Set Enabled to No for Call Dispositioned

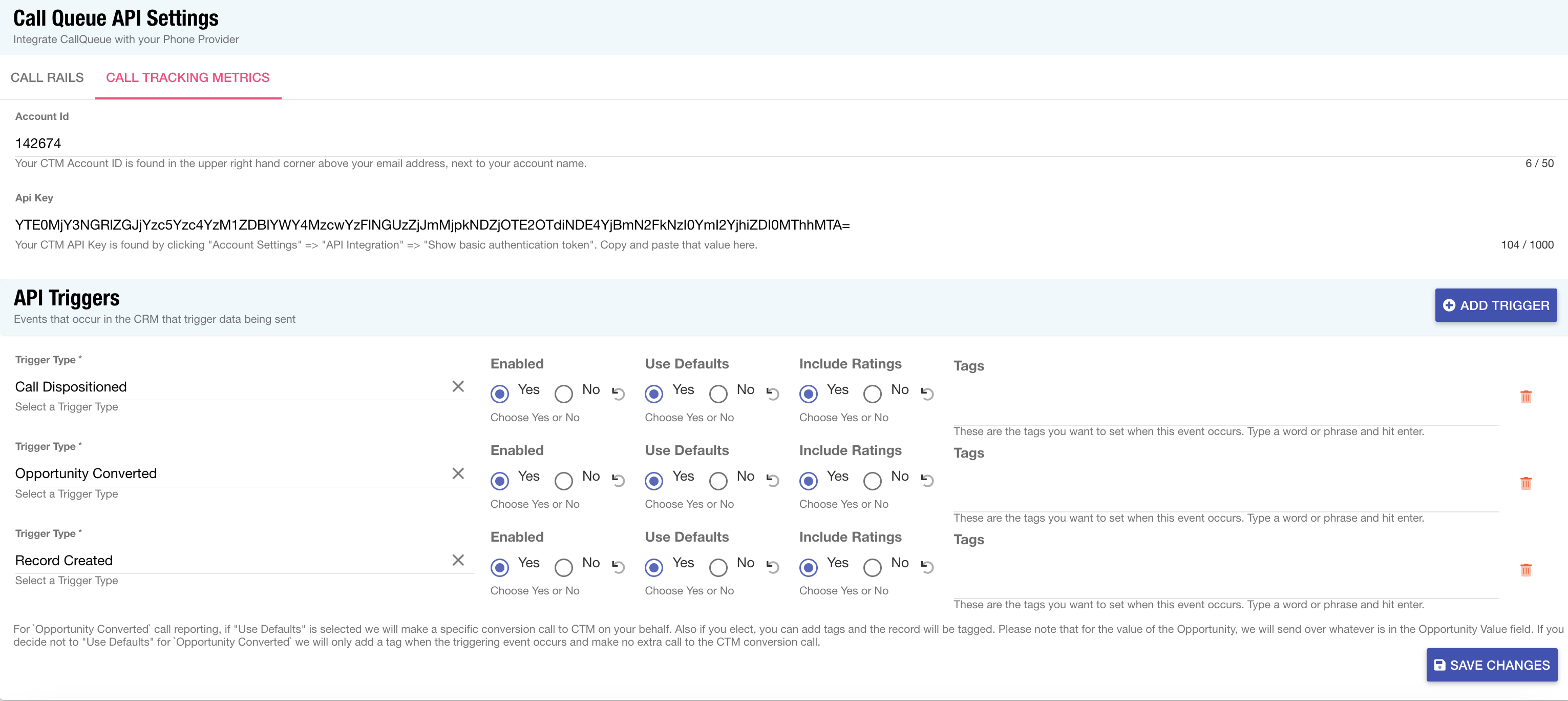point(564,394)
